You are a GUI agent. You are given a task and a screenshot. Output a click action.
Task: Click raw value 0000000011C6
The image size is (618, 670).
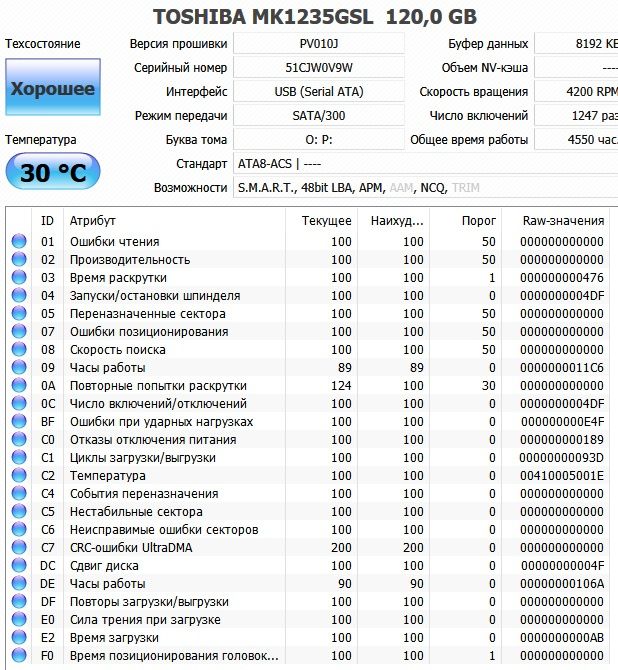[x=562, y=367]
